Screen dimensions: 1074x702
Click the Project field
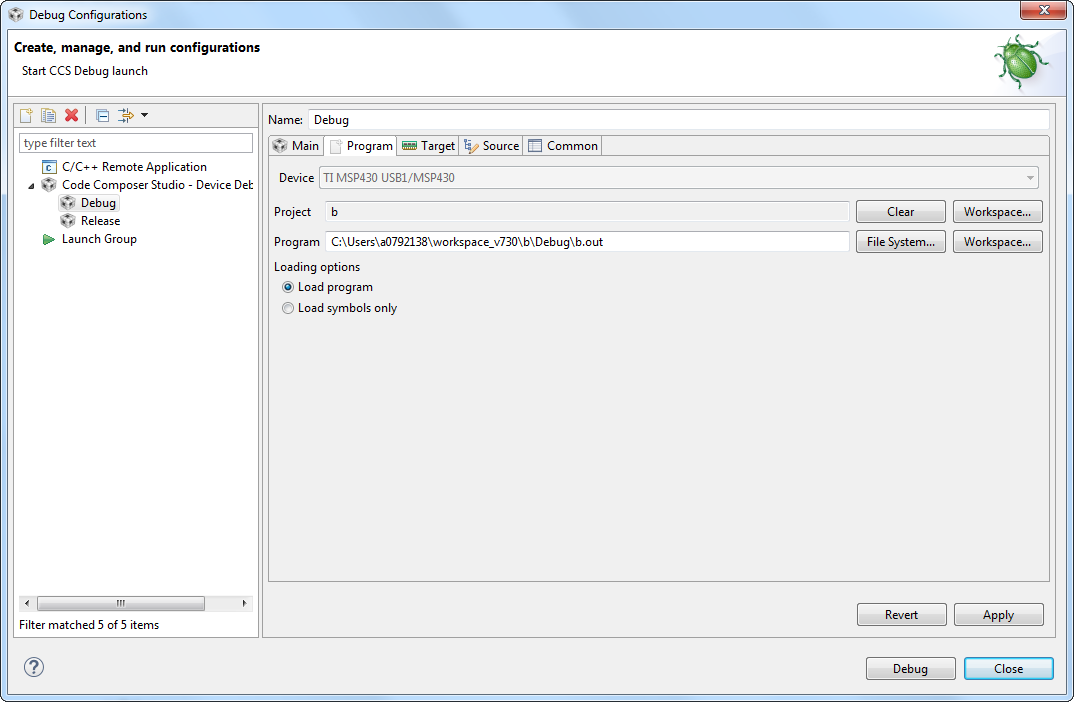click(587, 212)
